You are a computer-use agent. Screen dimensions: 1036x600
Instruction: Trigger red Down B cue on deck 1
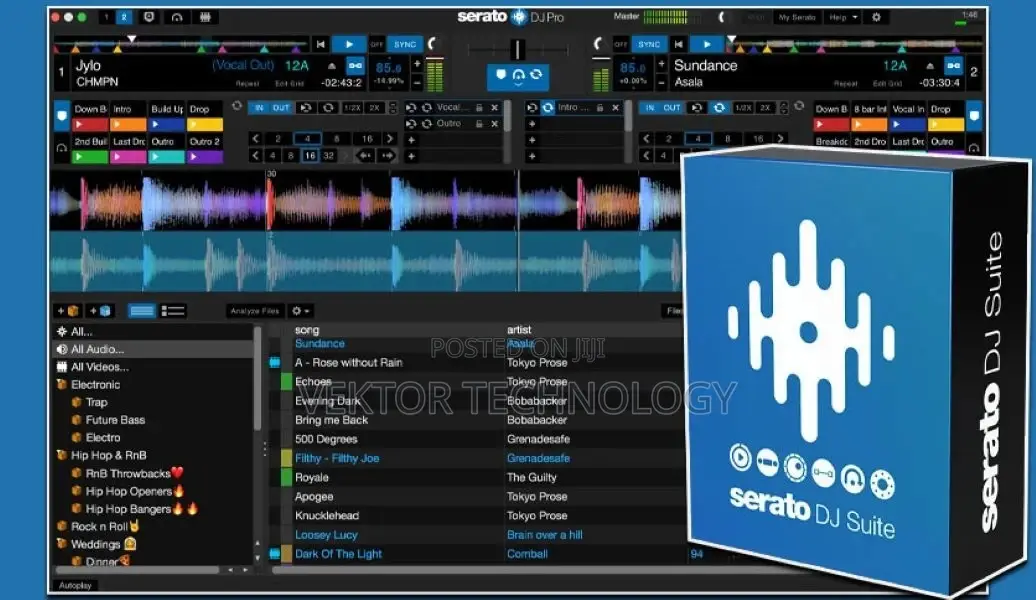(x=91, y=124)
